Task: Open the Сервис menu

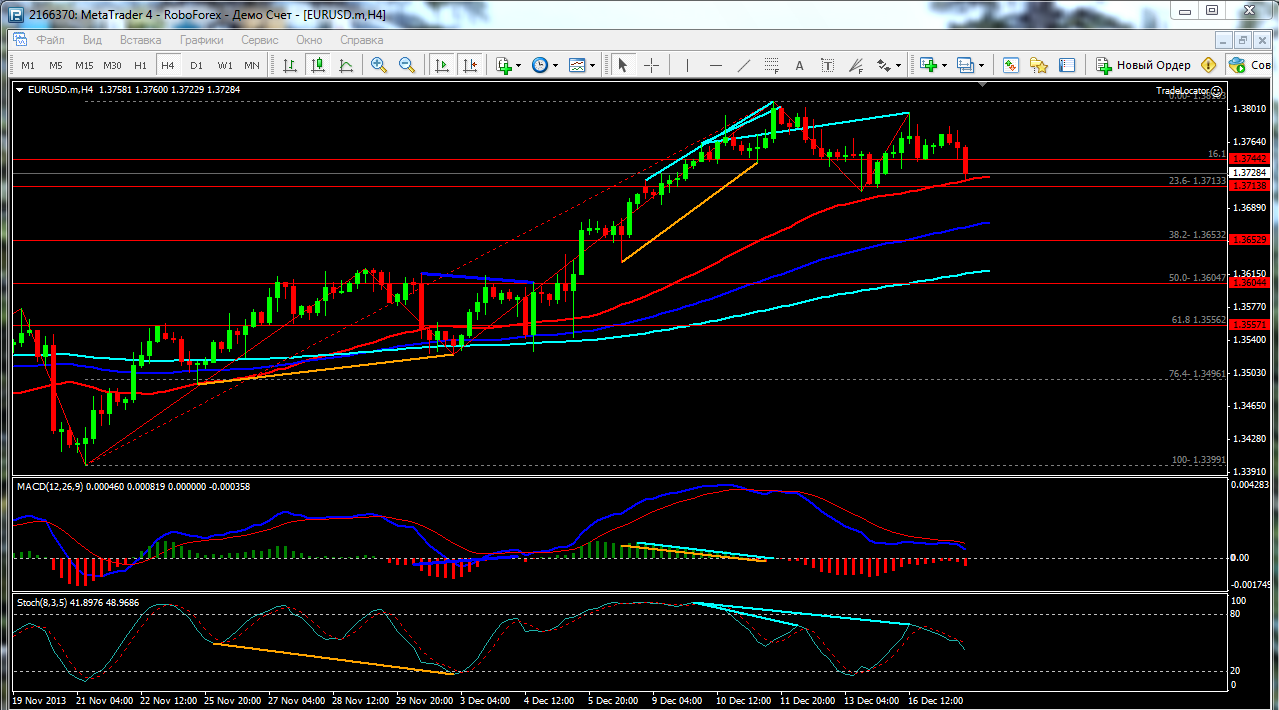Action: point(260,40)
